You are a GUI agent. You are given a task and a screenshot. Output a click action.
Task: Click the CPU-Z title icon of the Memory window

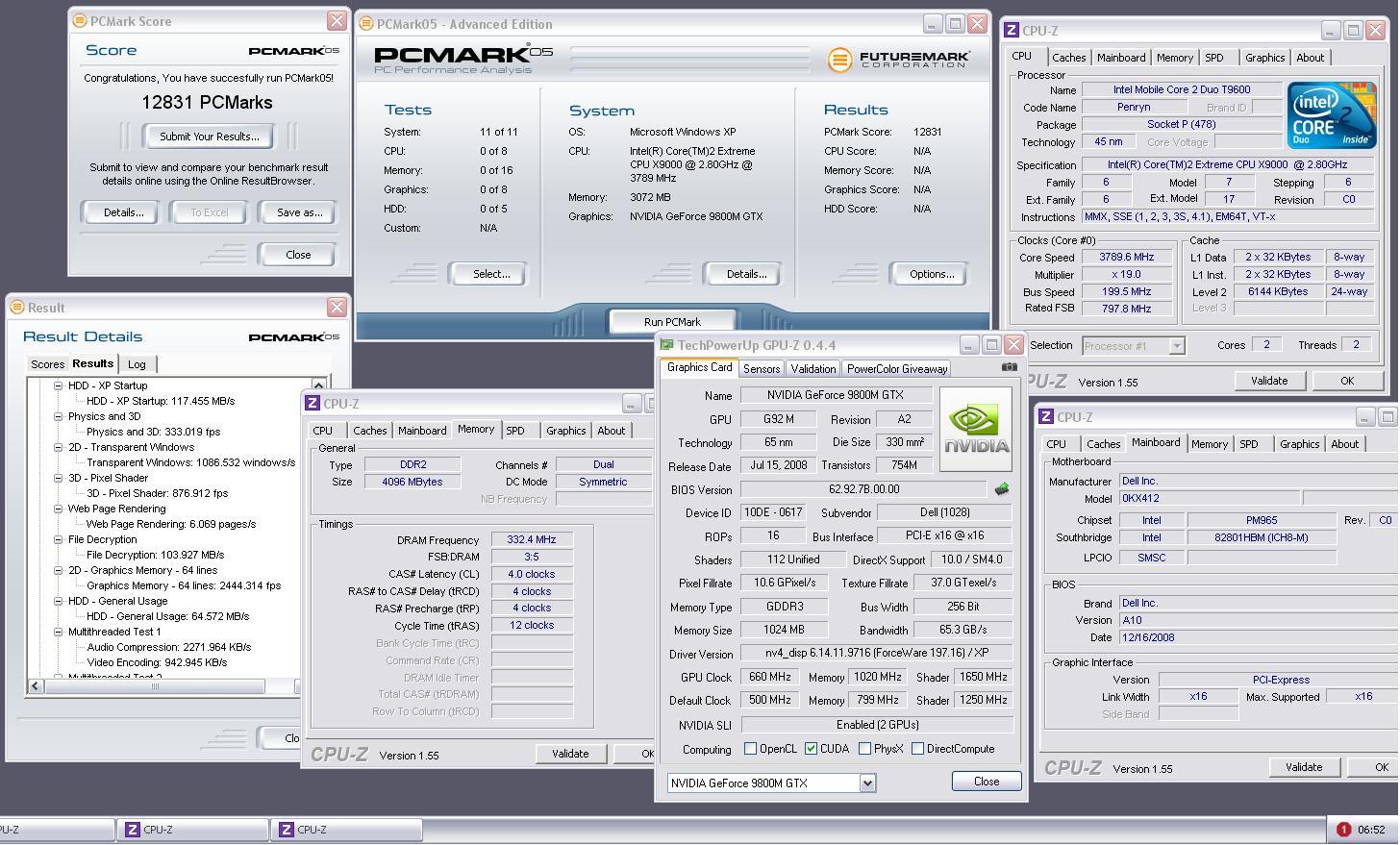coord(312,404)
